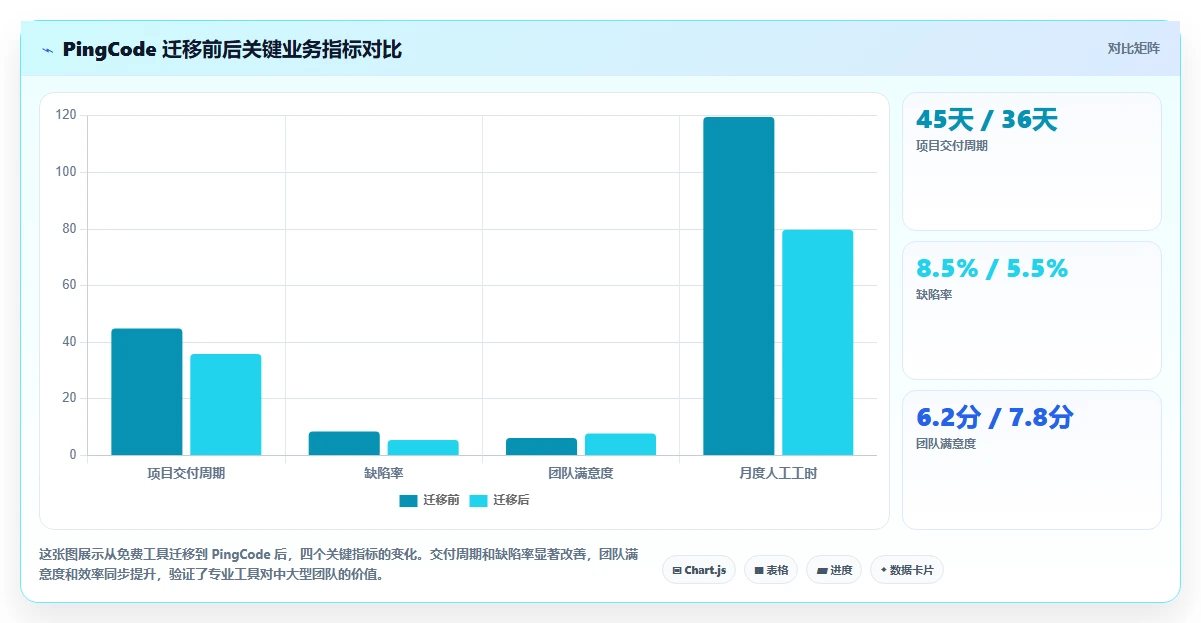Click the 月度人工工时 x-axis label
The image size is (1201, 623).
[x=778, y=473]
